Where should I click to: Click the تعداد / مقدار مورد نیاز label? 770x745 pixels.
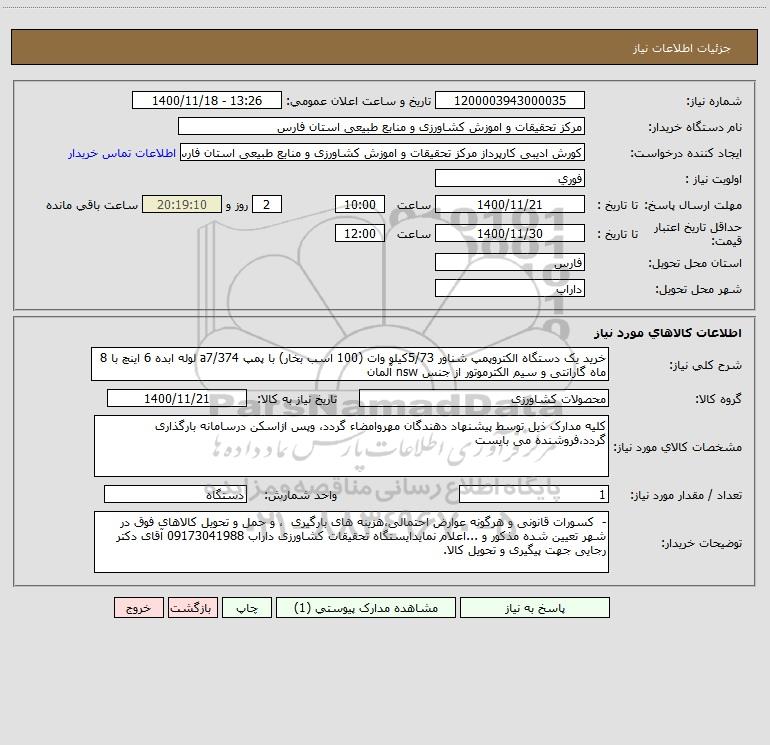click(x=686, y=496)
